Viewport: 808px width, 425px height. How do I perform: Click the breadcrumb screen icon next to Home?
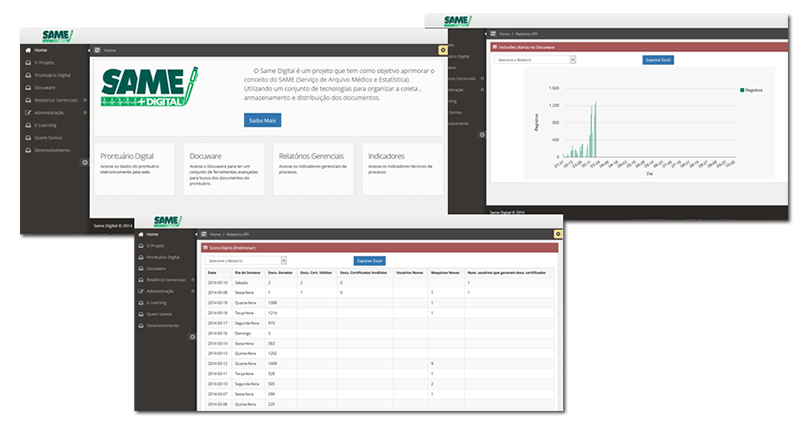click(97, 50)
